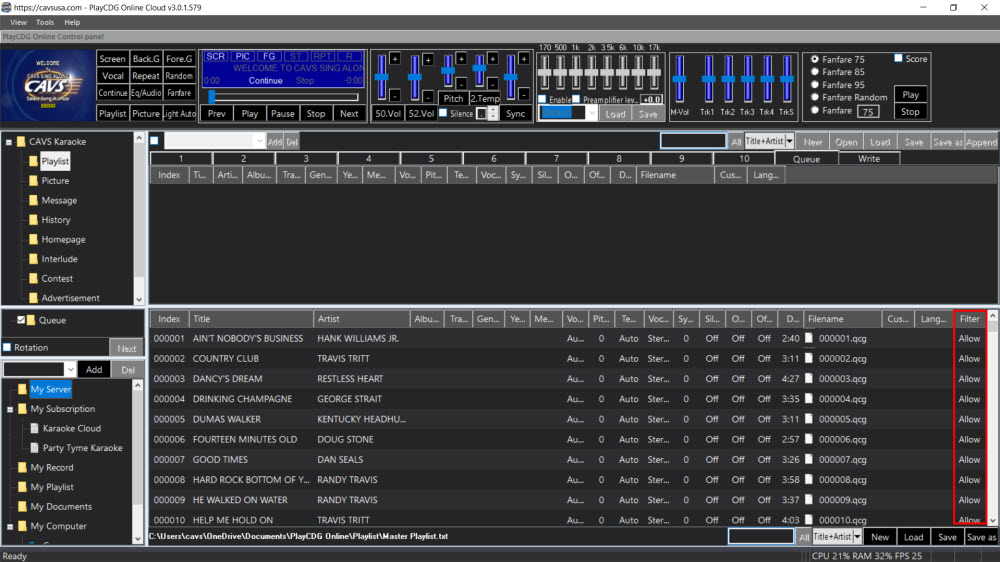The image size is (1000, 562).
Task: Click the Artist column header in song list
Action: pyautogui.click(x=361, y=319)
